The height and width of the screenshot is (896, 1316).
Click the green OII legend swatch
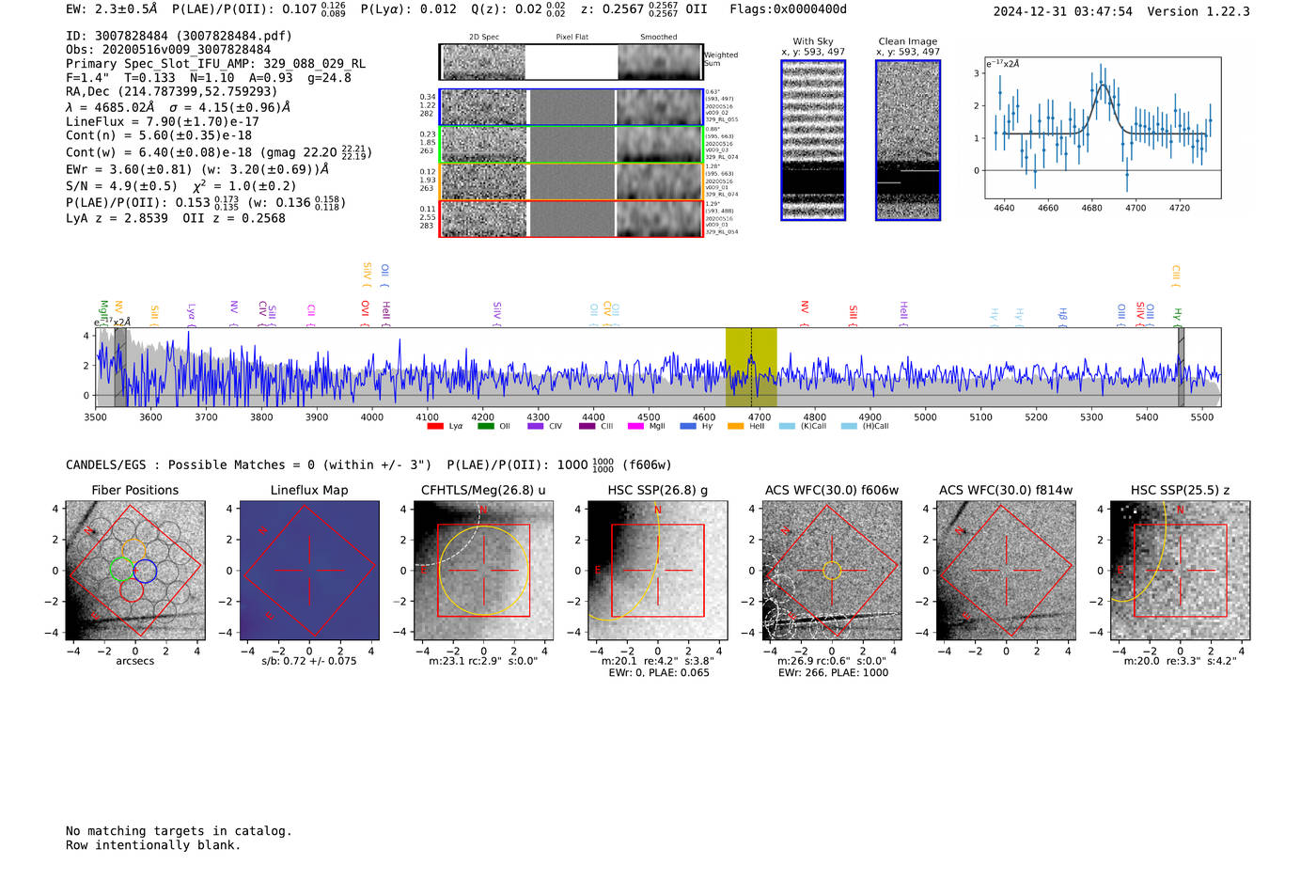click(x=486, y=426)
